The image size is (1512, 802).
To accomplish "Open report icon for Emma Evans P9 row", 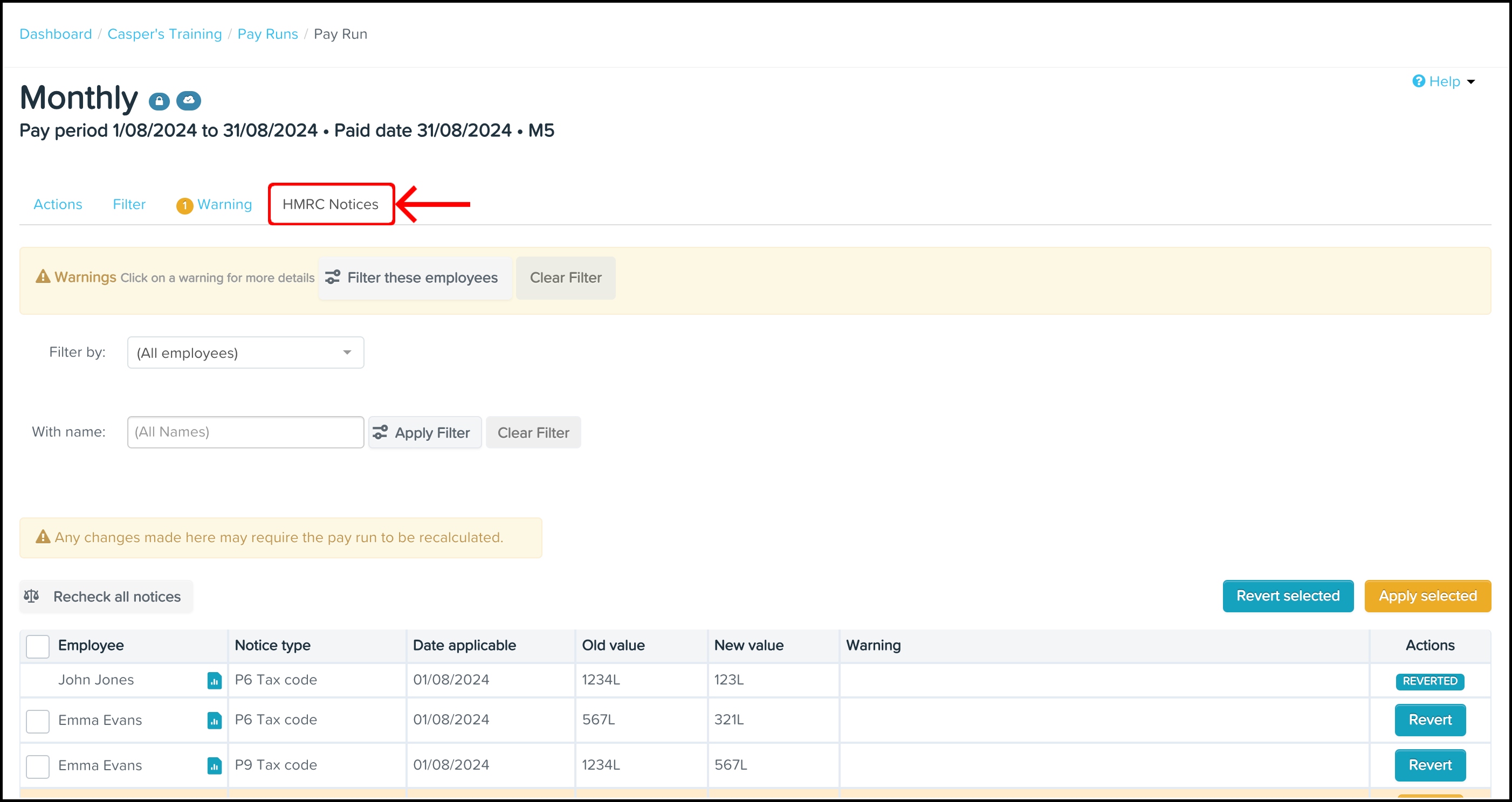I will click(x=214, y=766).
